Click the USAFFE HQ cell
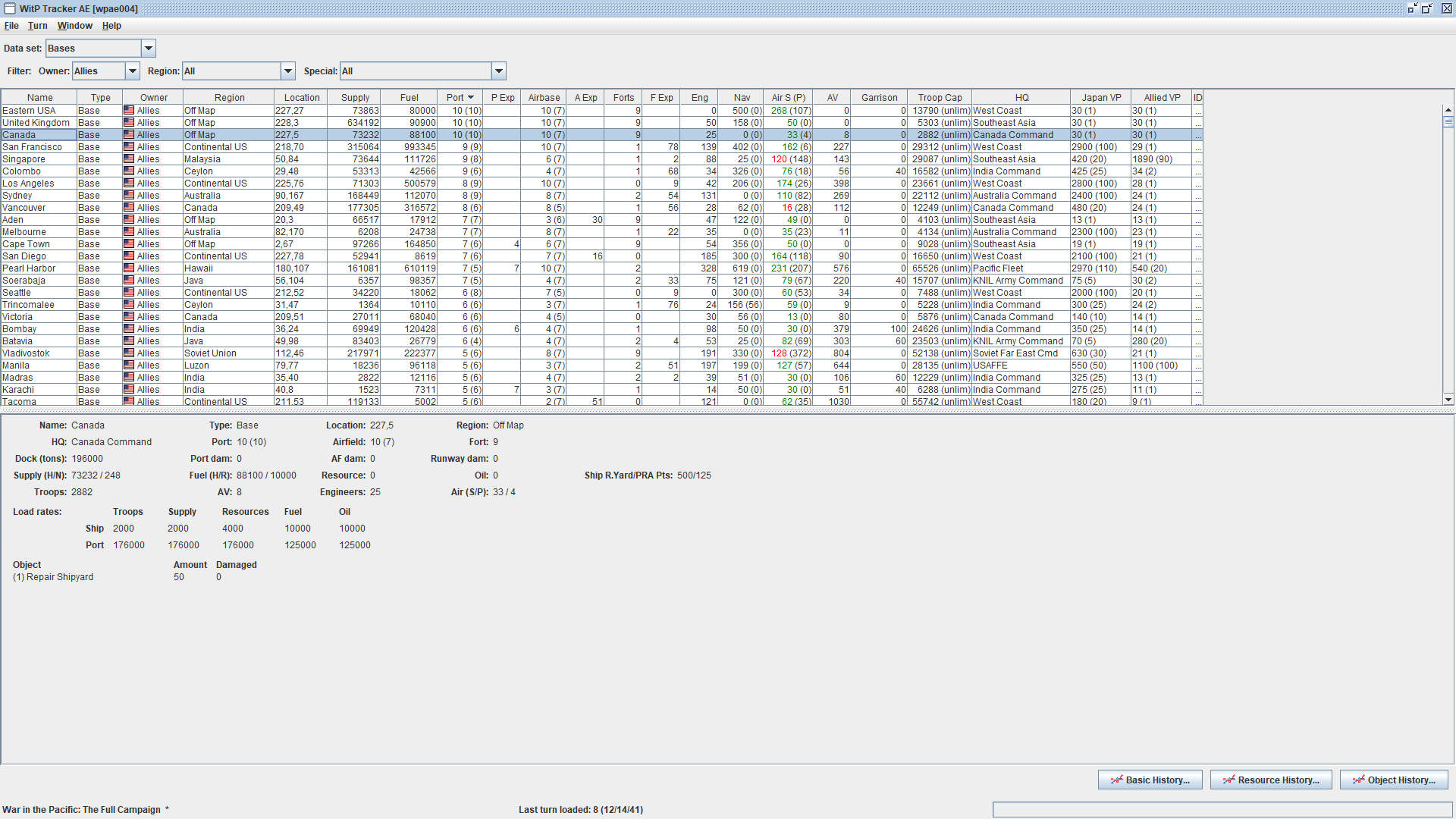Screen dimensions: 1456x819 tap(1021, 366)
